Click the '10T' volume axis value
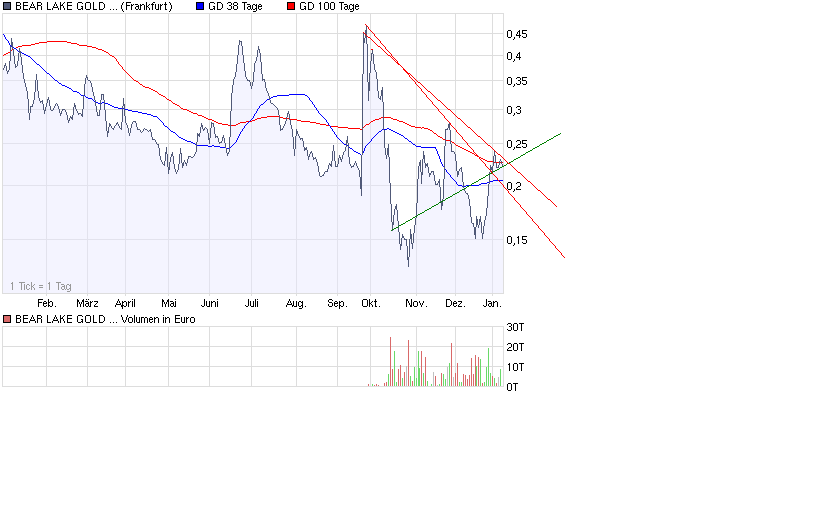Image resolution: width=840 pixels, height=525 pixels. point(515,367)
